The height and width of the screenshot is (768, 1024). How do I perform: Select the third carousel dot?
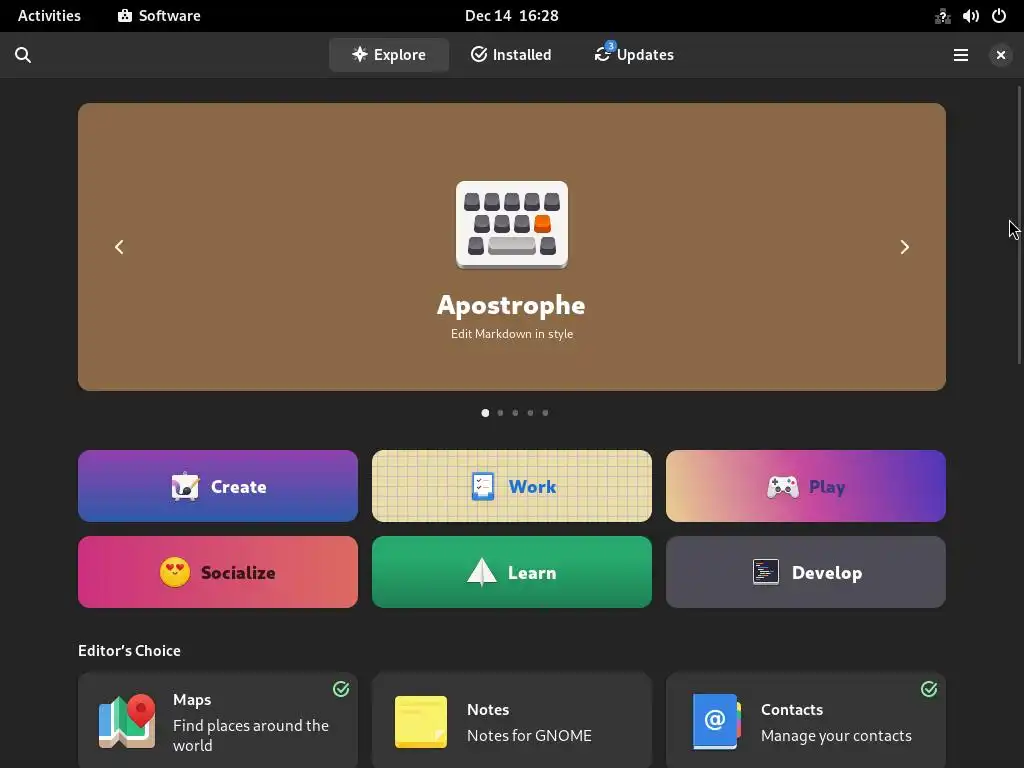(515, 413)
